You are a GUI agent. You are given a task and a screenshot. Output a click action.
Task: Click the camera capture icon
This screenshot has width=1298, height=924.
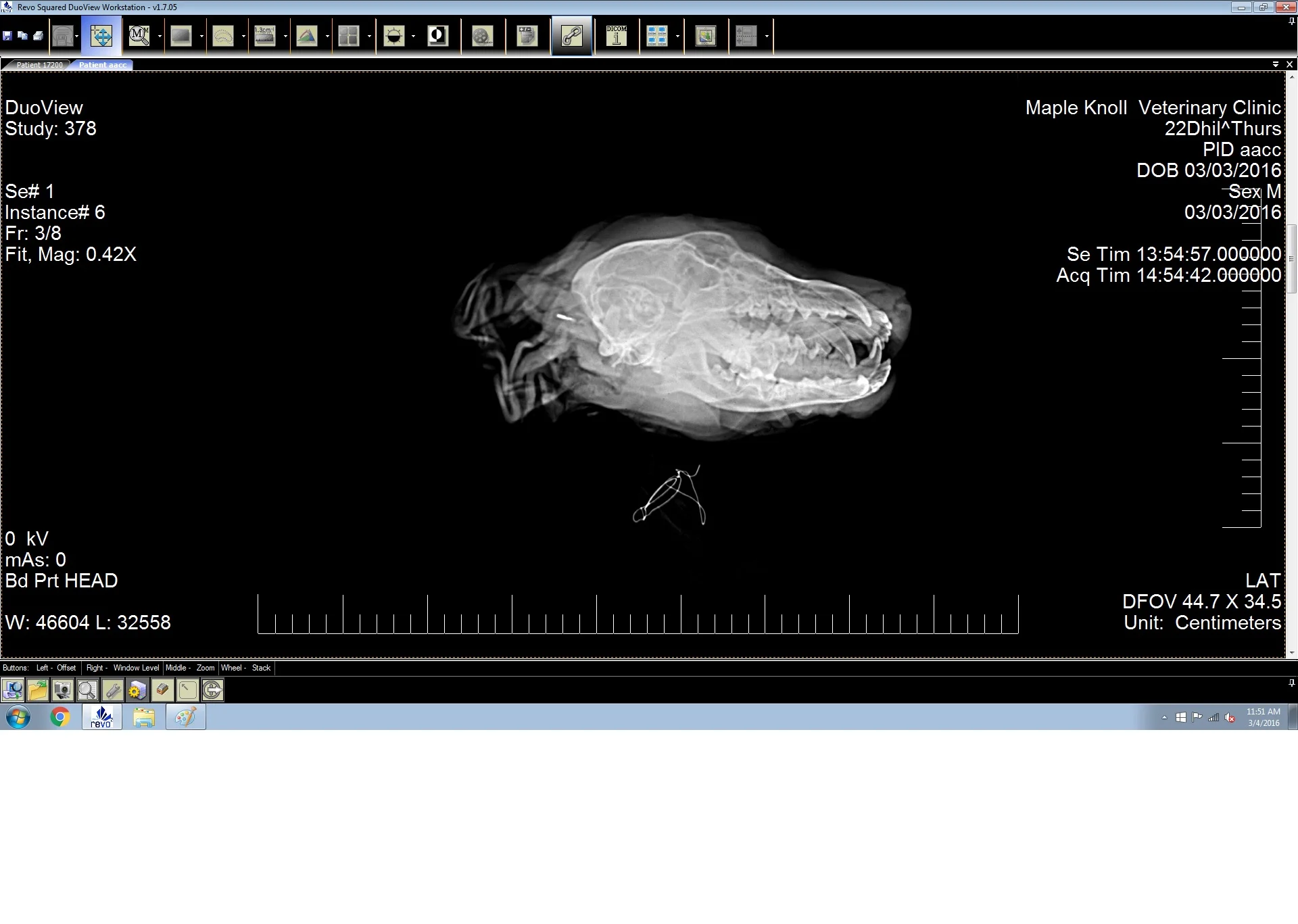coord(62,690)
